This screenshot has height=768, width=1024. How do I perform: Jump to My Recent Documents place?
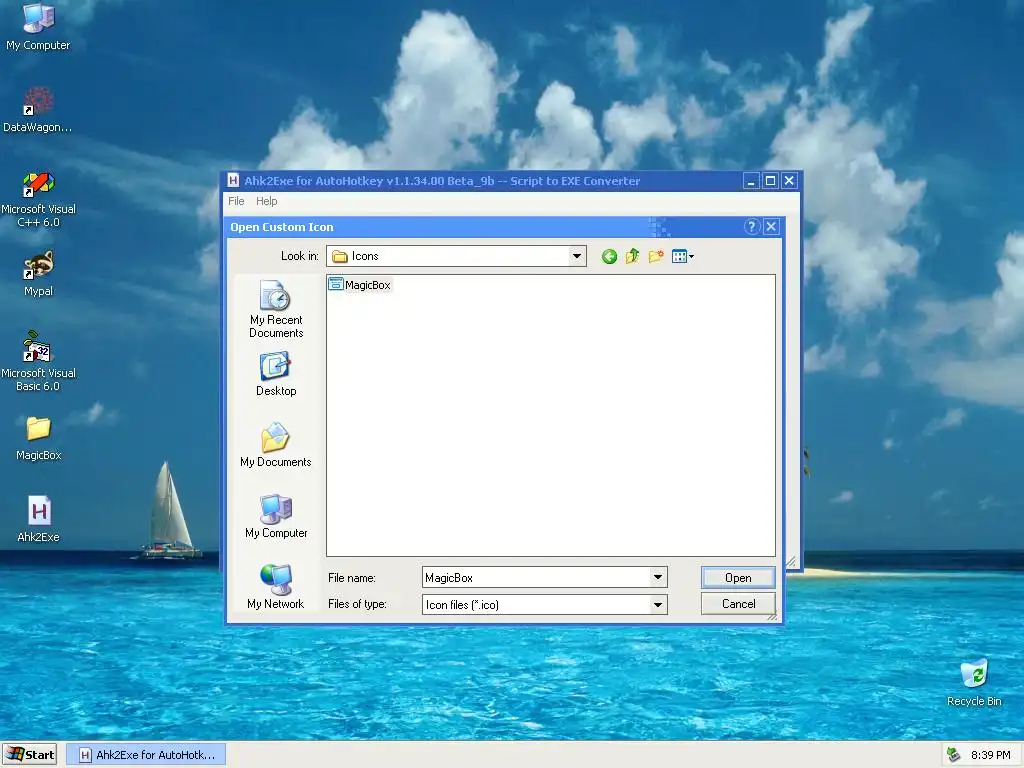(x=276, y=309)
